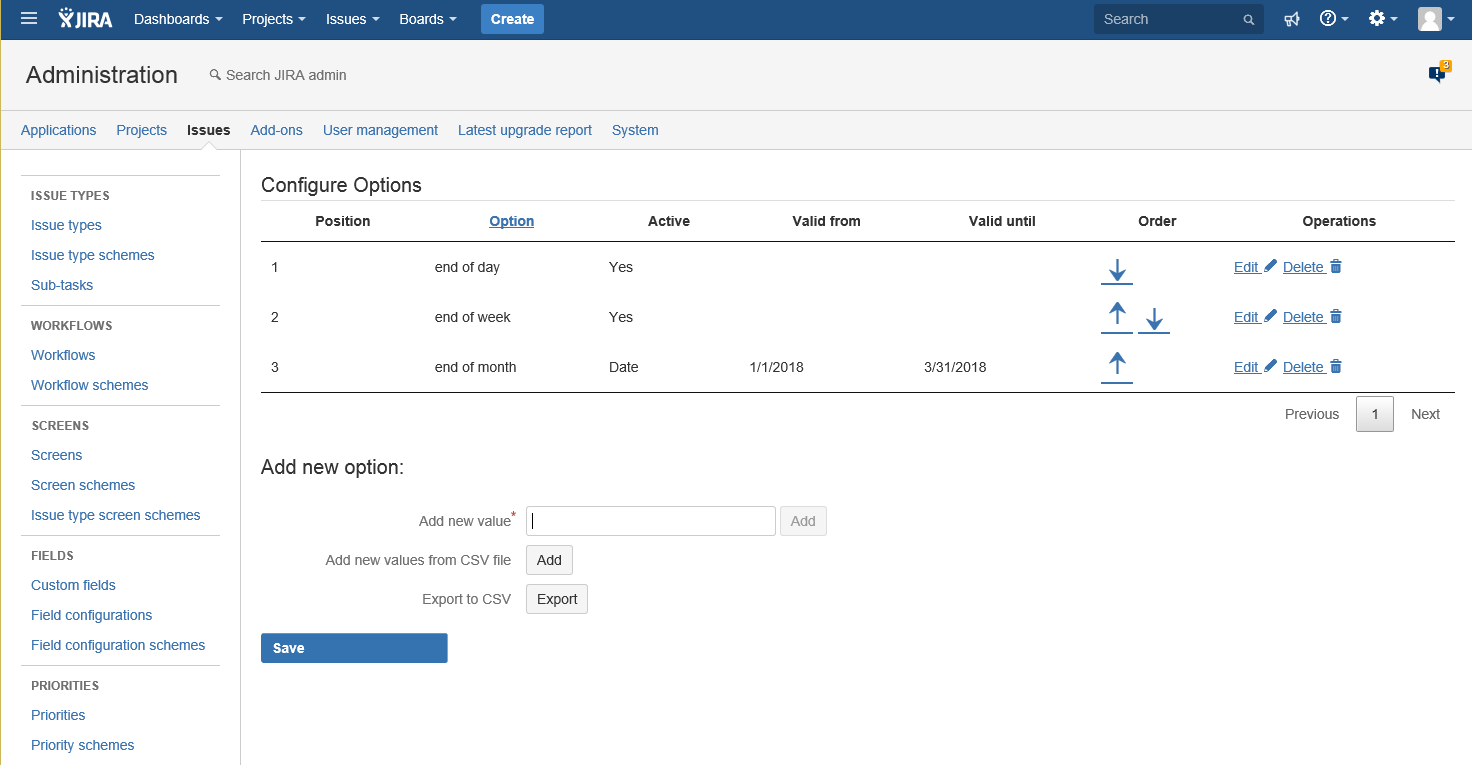
Task: Click the blue Create button
Action: click(512, 19)
